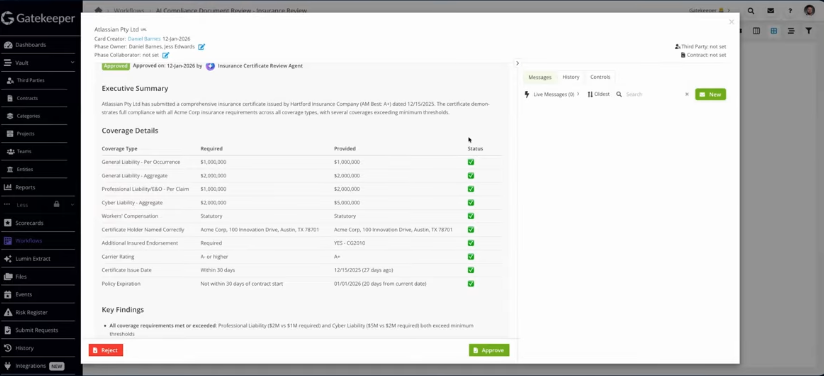The width and height of the screenshot is (824, 376).
Task: Edit Phase Collaborator with pencil icon
Action: (166, 55)
